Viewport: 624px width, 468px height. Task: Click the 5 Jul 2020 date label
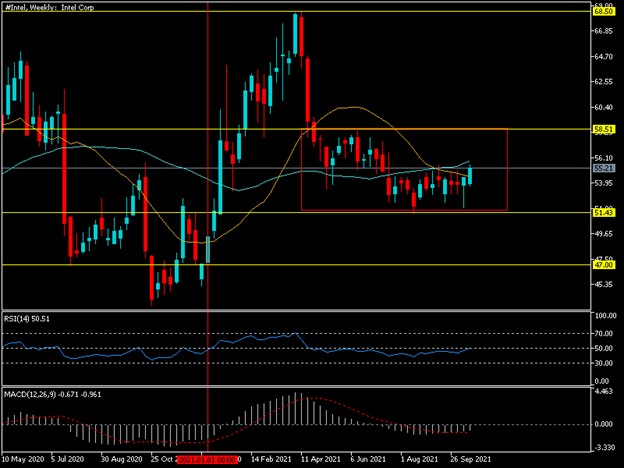coord(68,459)
